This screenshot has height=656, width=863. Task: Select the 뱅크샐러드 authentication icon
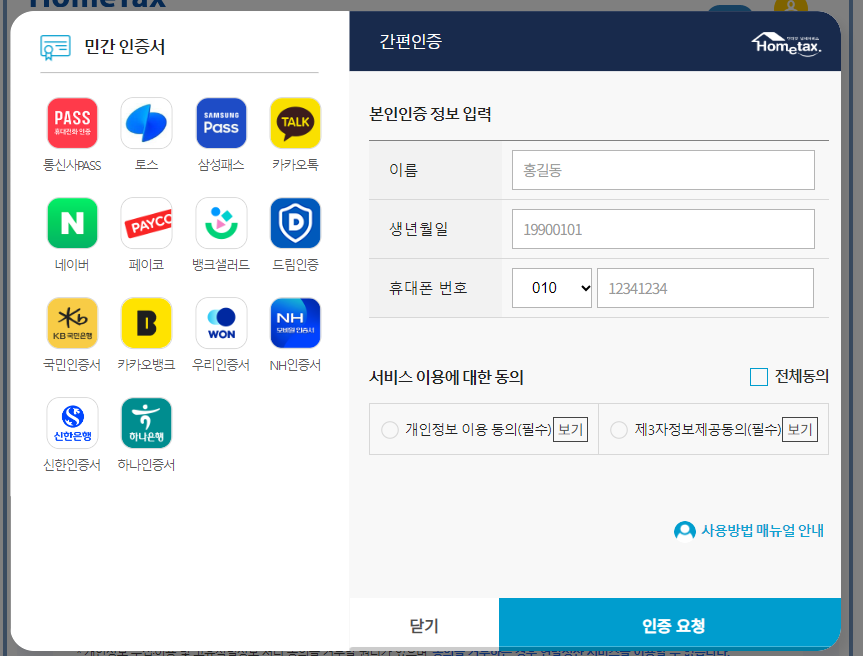[x=221, y=223]
